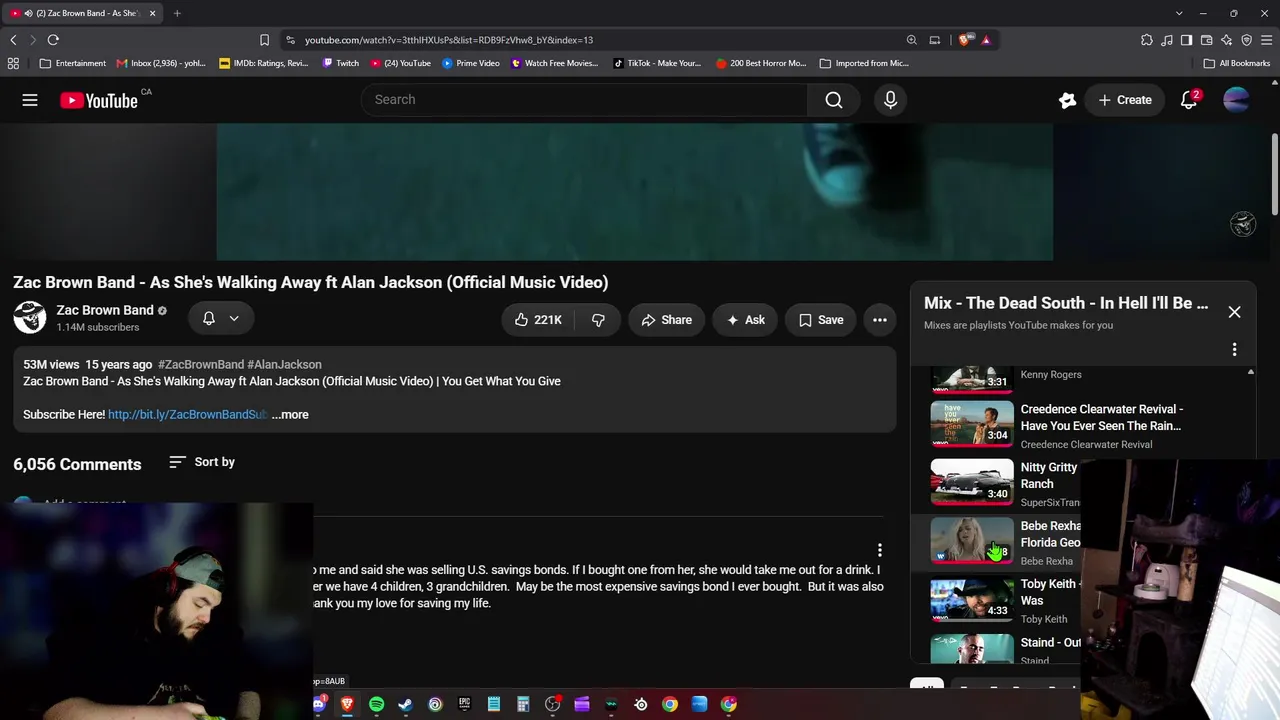Open a new browser tab
Screen dimensions: 1280x720
177,13
